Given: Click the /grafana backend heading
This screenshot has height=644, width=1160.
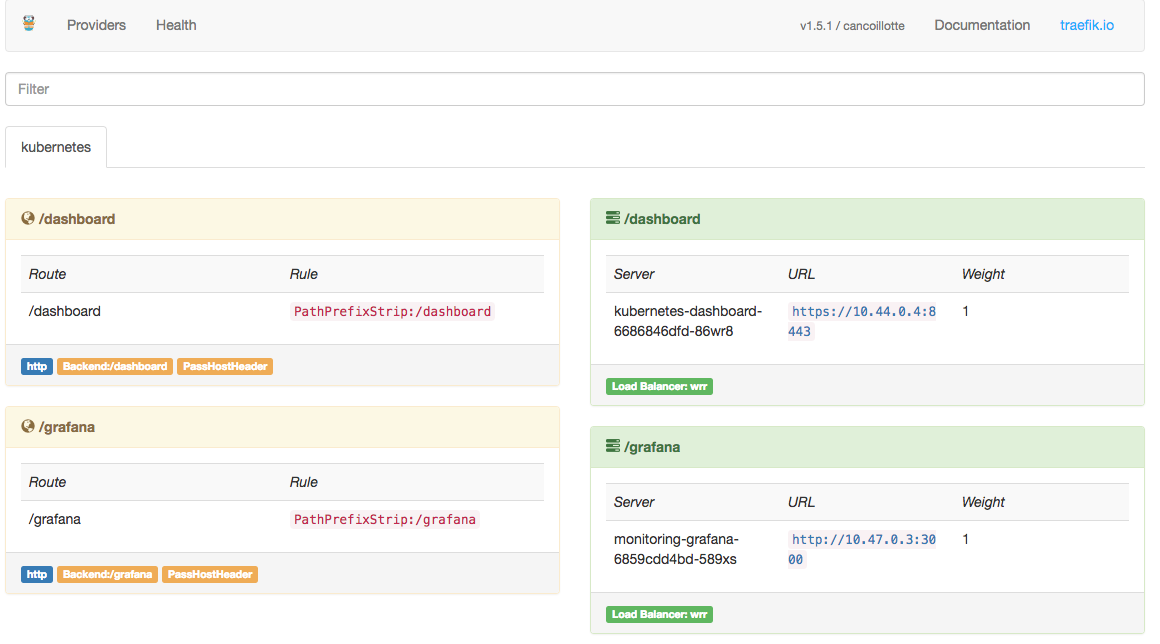Looking at the screenshot, I should pos(652,447).
